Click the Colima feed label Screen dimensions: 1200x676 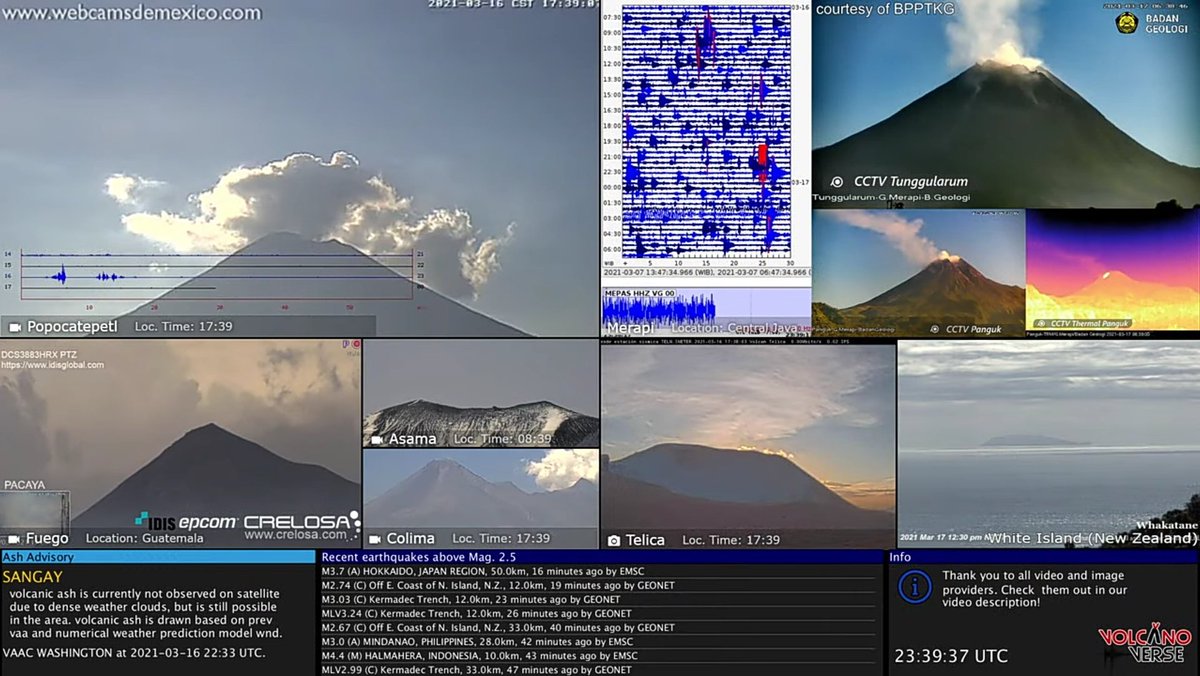(411, 539)
